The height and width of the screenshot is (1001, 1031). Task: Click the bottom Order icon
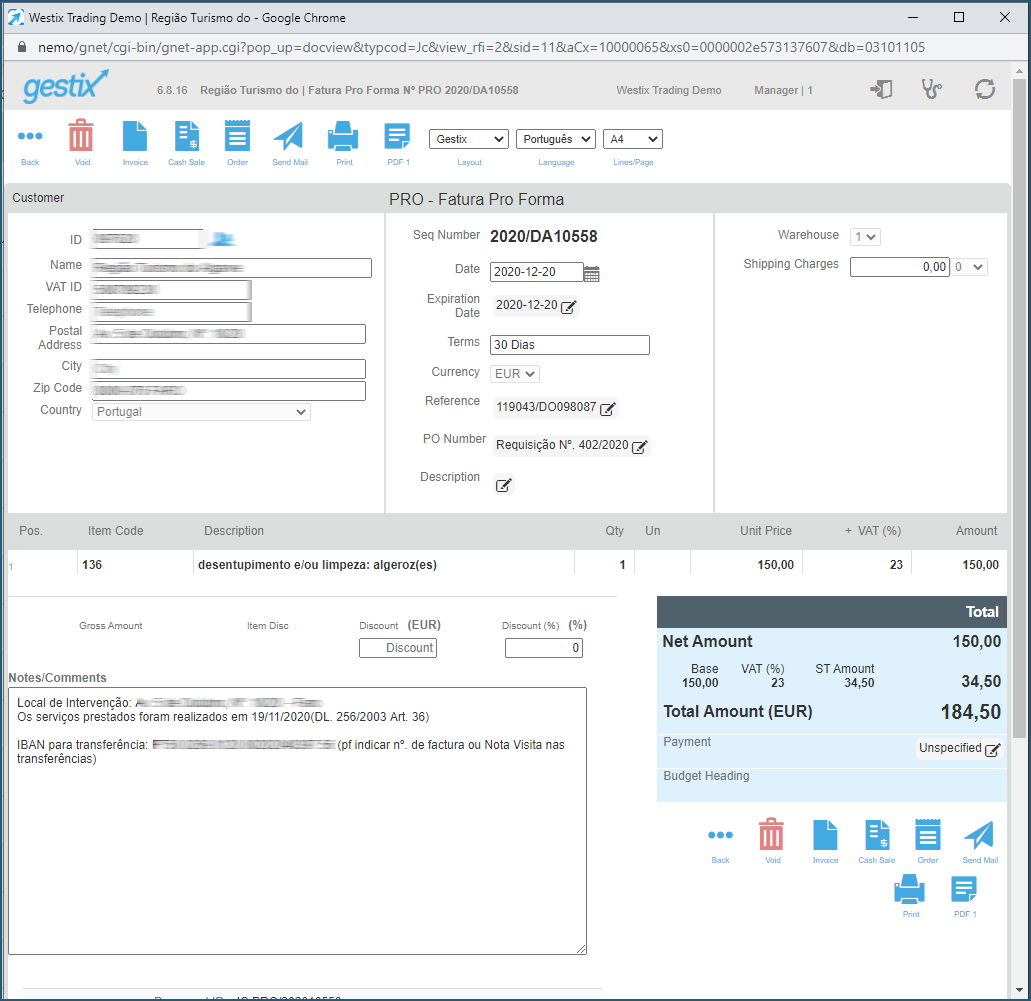tap(928, 835)
